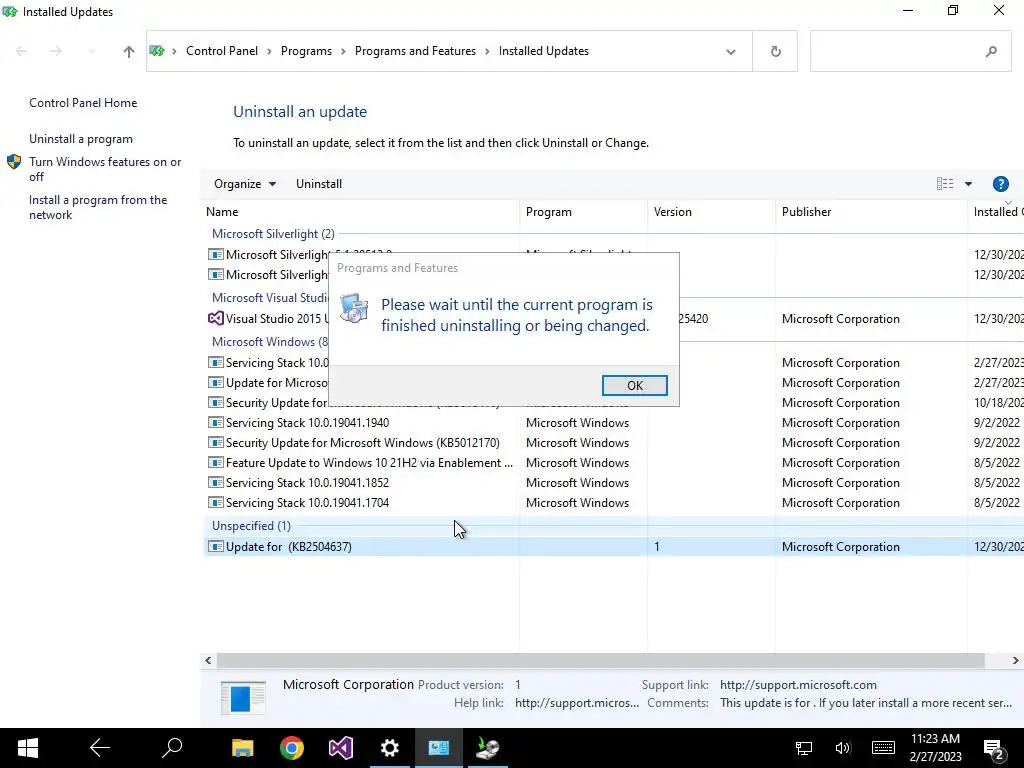Click the scroll right arrow
Viewport: 1024px width, 768px height.
1016,660
